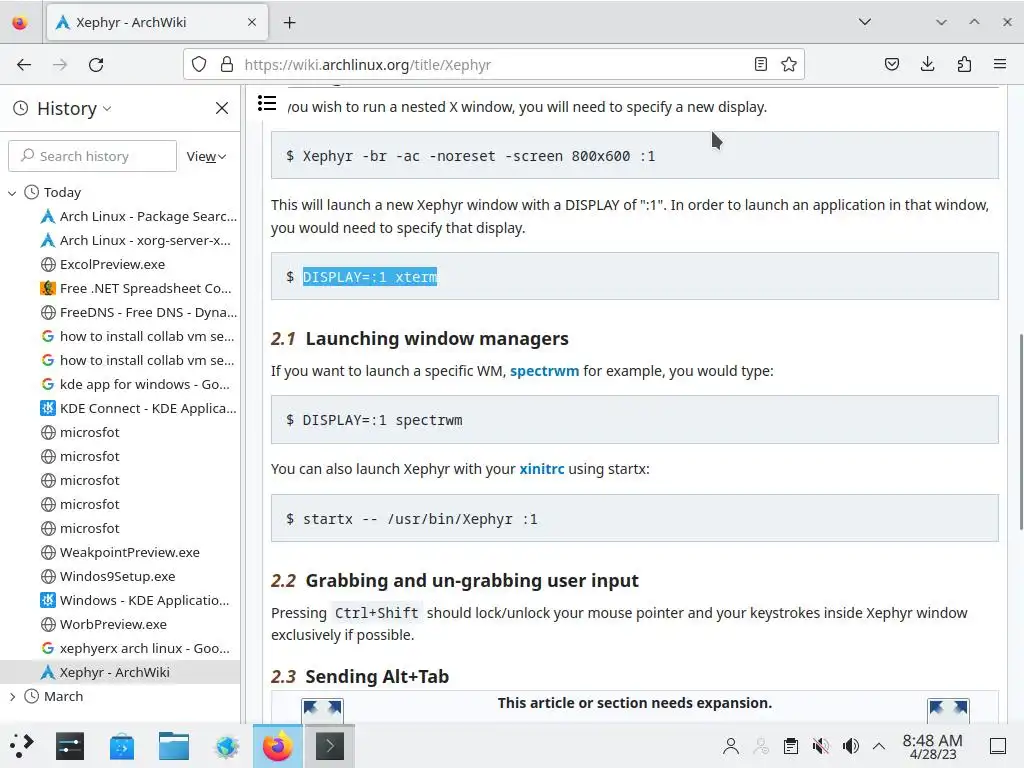Click the DISPLAY=:1 spectrwm command text
The image size is (1024, 768).
(x=382, y=420)
